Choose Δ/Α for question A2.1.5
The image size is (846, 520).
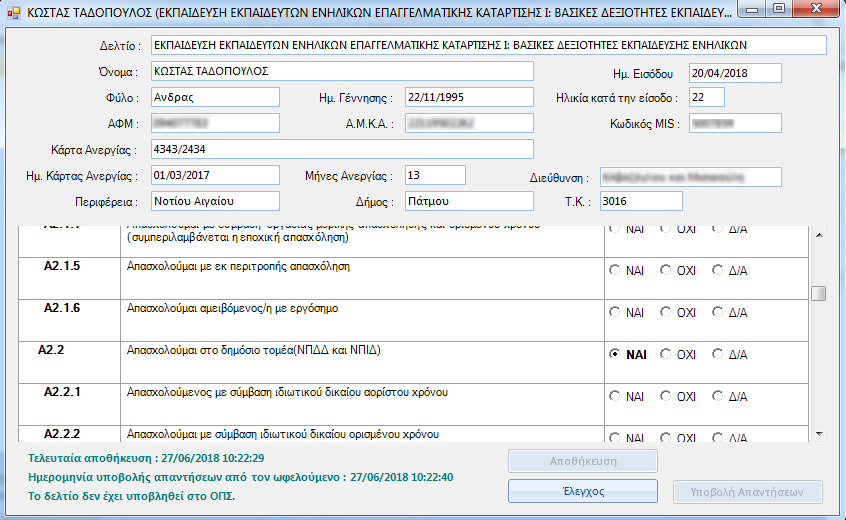tap(717, 270)
